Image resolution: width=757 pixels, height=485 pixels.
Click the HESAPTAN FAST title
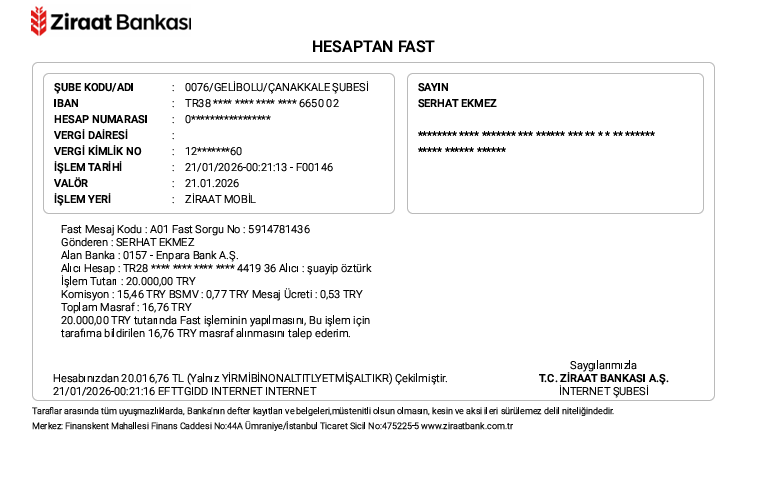tap(373, 46)
